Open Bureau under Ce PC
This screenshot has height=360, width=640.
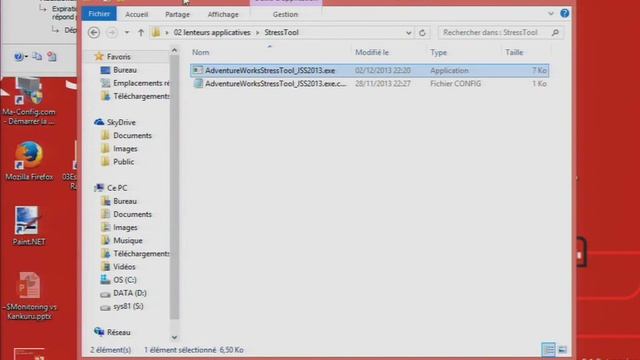tap(125, 201)
